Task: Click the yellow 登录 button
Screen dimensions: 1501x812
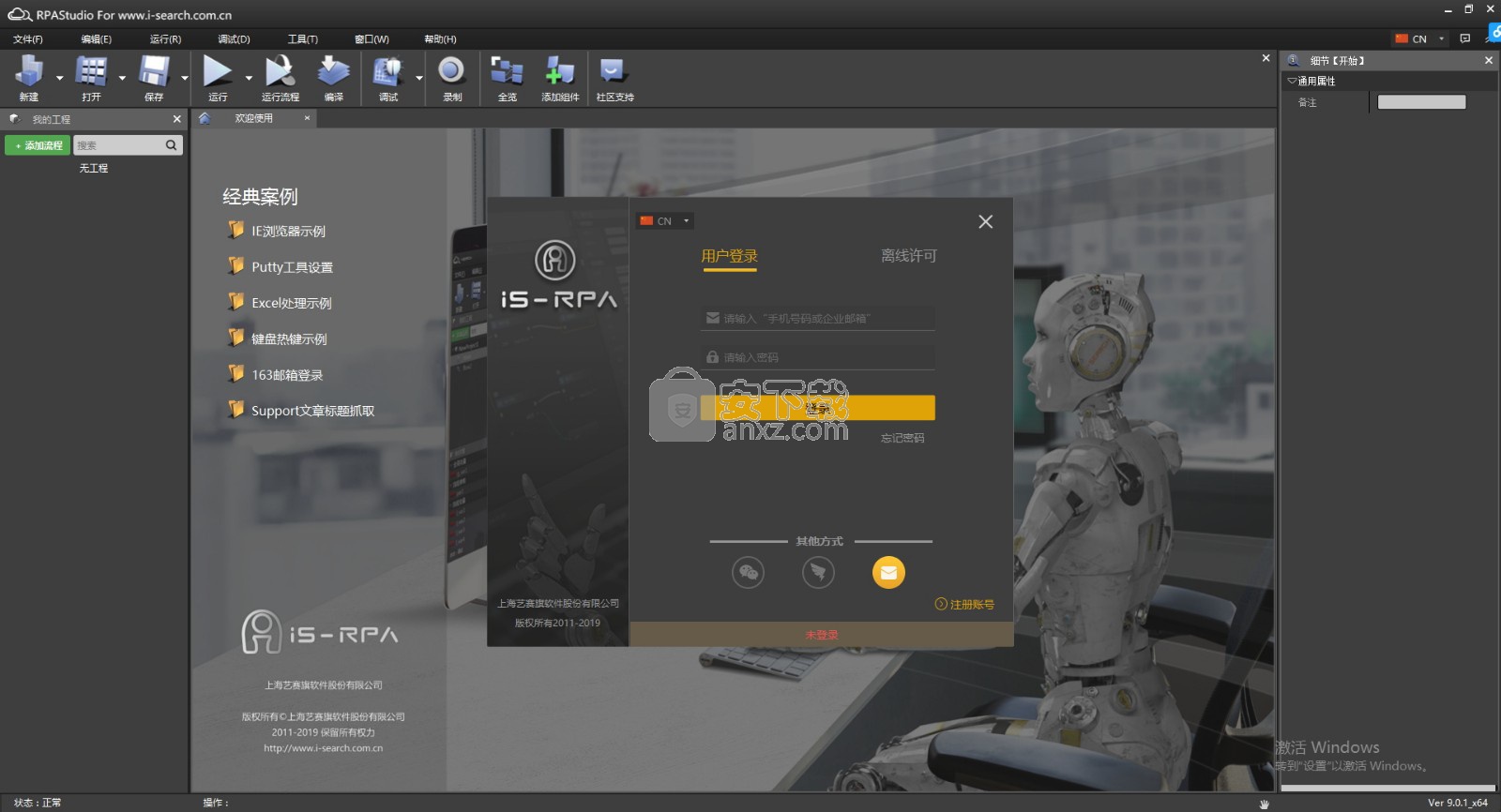Action: pos(817,408)
